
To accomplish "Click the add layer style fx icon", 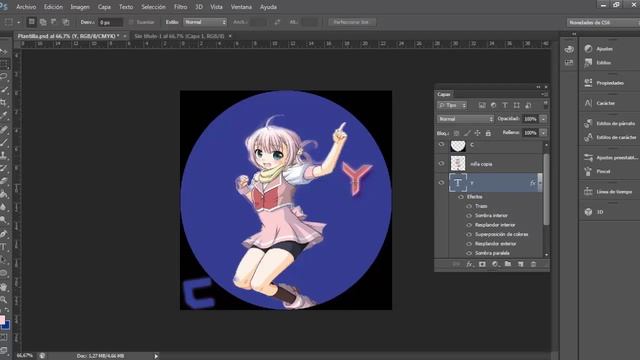I will point(469,264).
